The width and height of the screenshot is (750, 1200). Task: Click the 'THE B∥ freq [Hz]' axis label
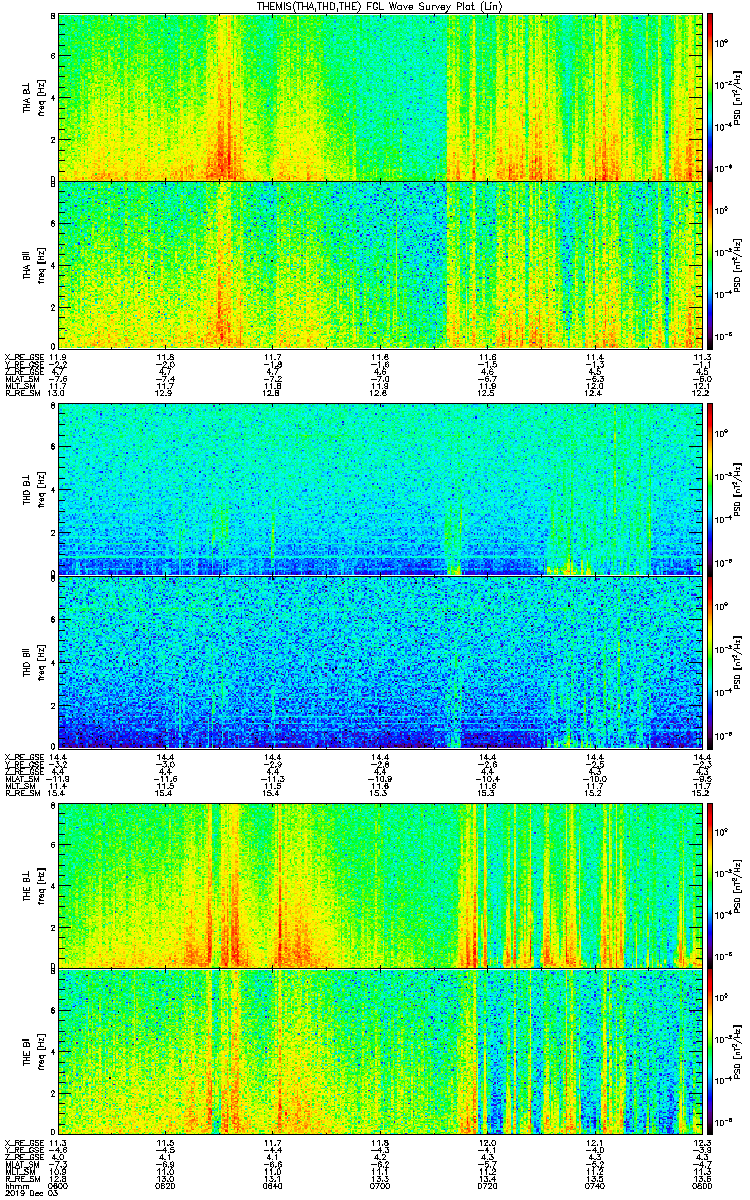[x=32, y=1052]
